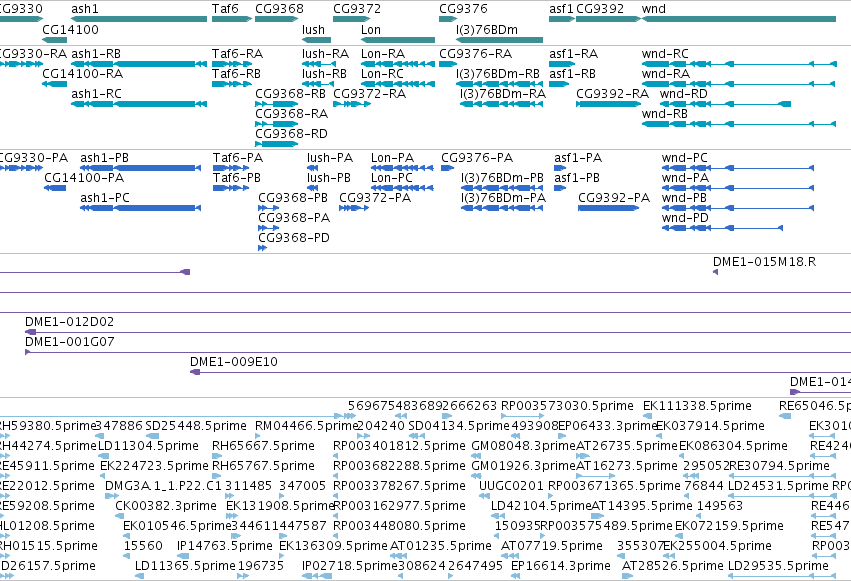
Task: Click the Lon-PA protein label
Action: coord(392,158)
